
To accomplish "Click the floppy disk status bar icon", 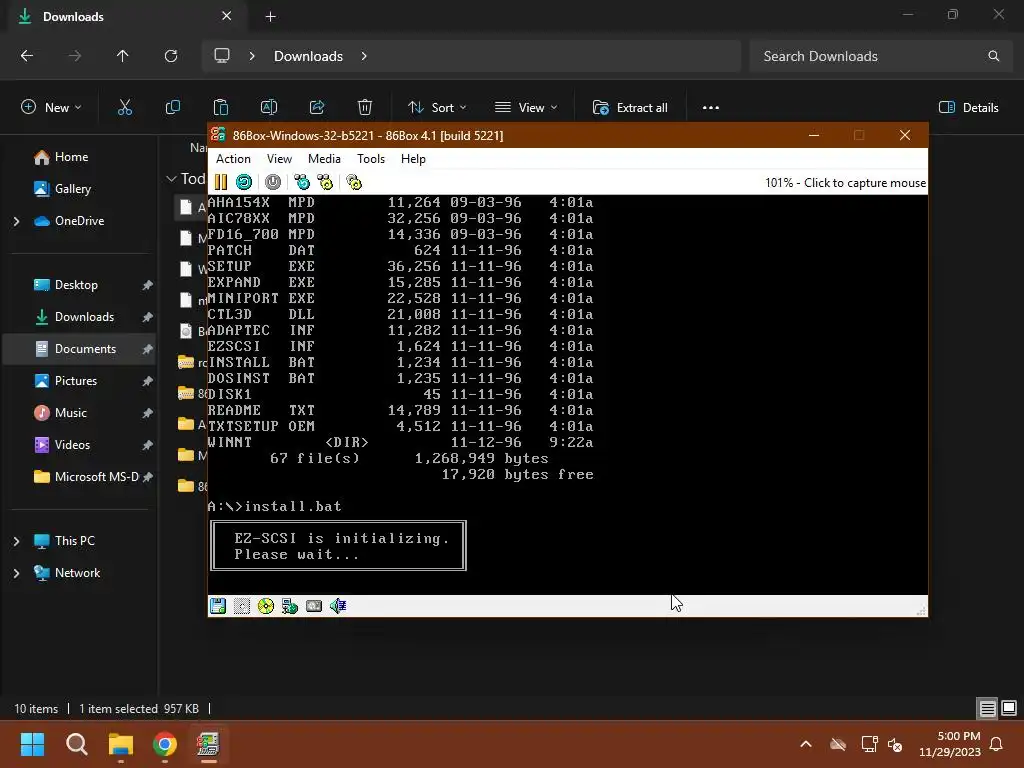I will click(218, 606).
